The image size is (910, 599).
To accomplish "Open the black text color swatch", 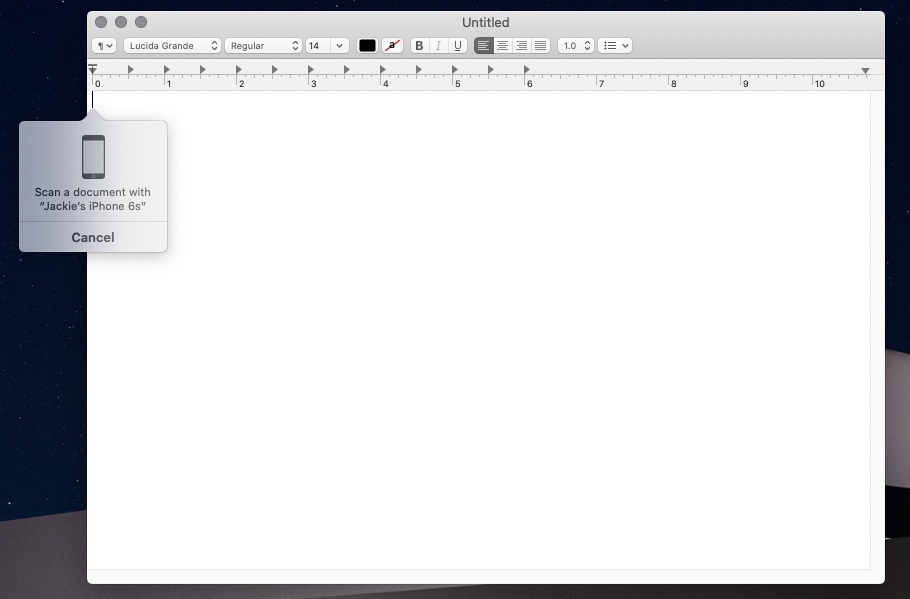I will [x=367, y=46].
